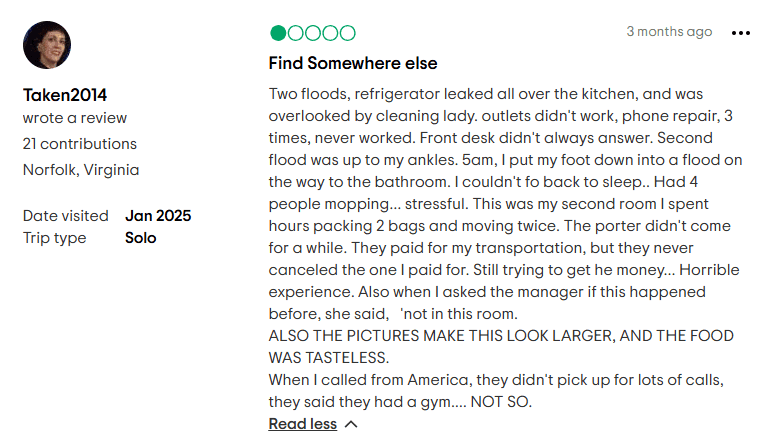
Task: Click the "Trip type" label
Action: pyautogui.click(x=55, y=238)
